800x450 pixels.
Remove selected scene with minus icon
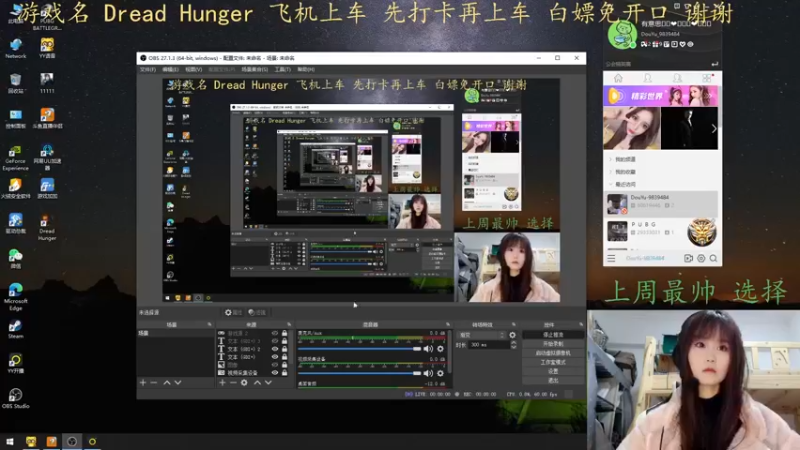coord(154,383)
